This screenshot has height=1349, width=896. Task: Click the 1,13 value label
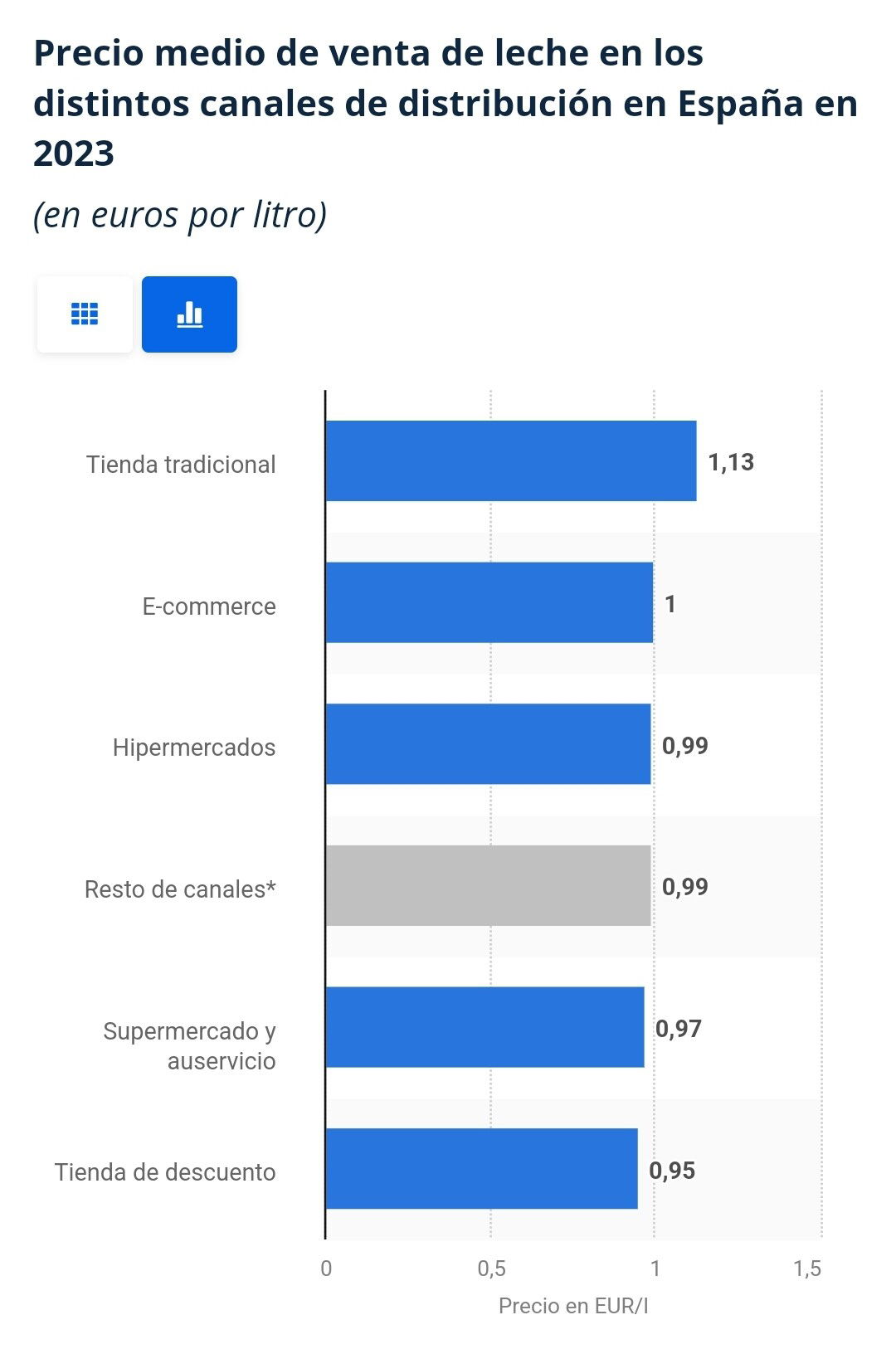[x=731, y=462]
